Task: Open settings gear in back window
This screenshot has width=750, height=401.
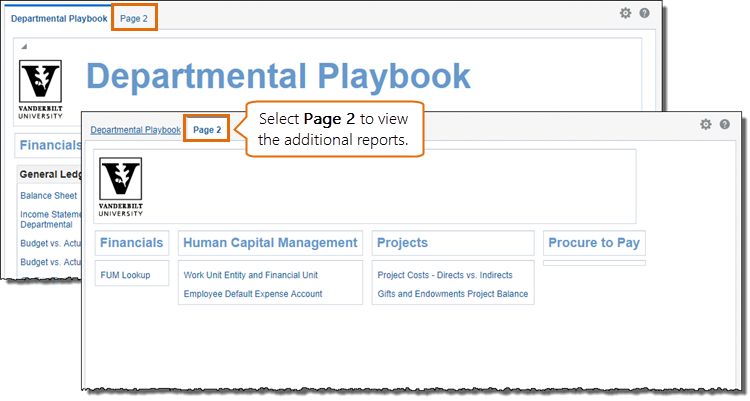Action: 625,13
